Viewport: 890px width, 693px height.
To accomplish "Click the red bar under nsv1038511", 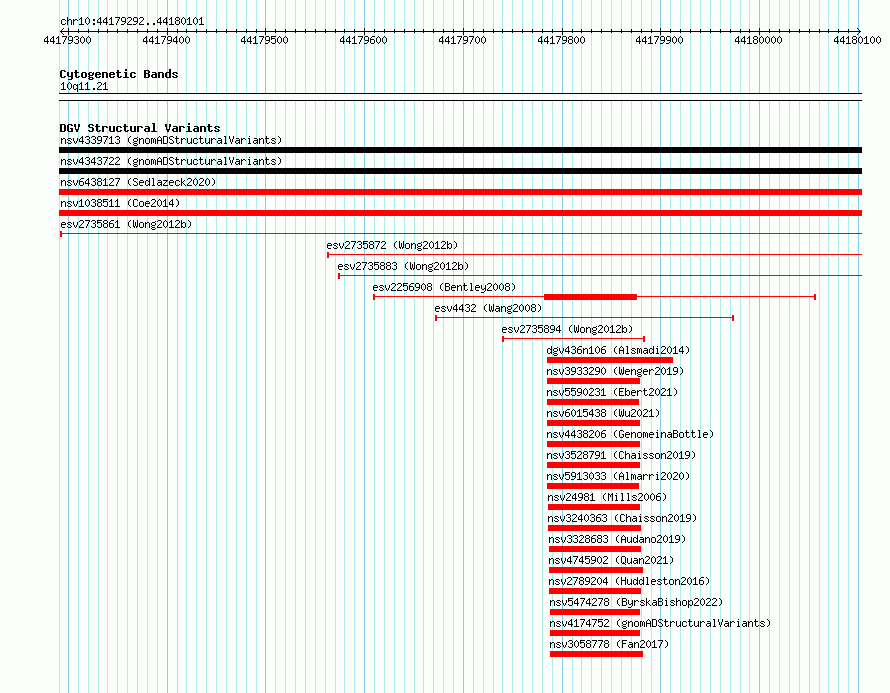I will [x=460, y=213].
